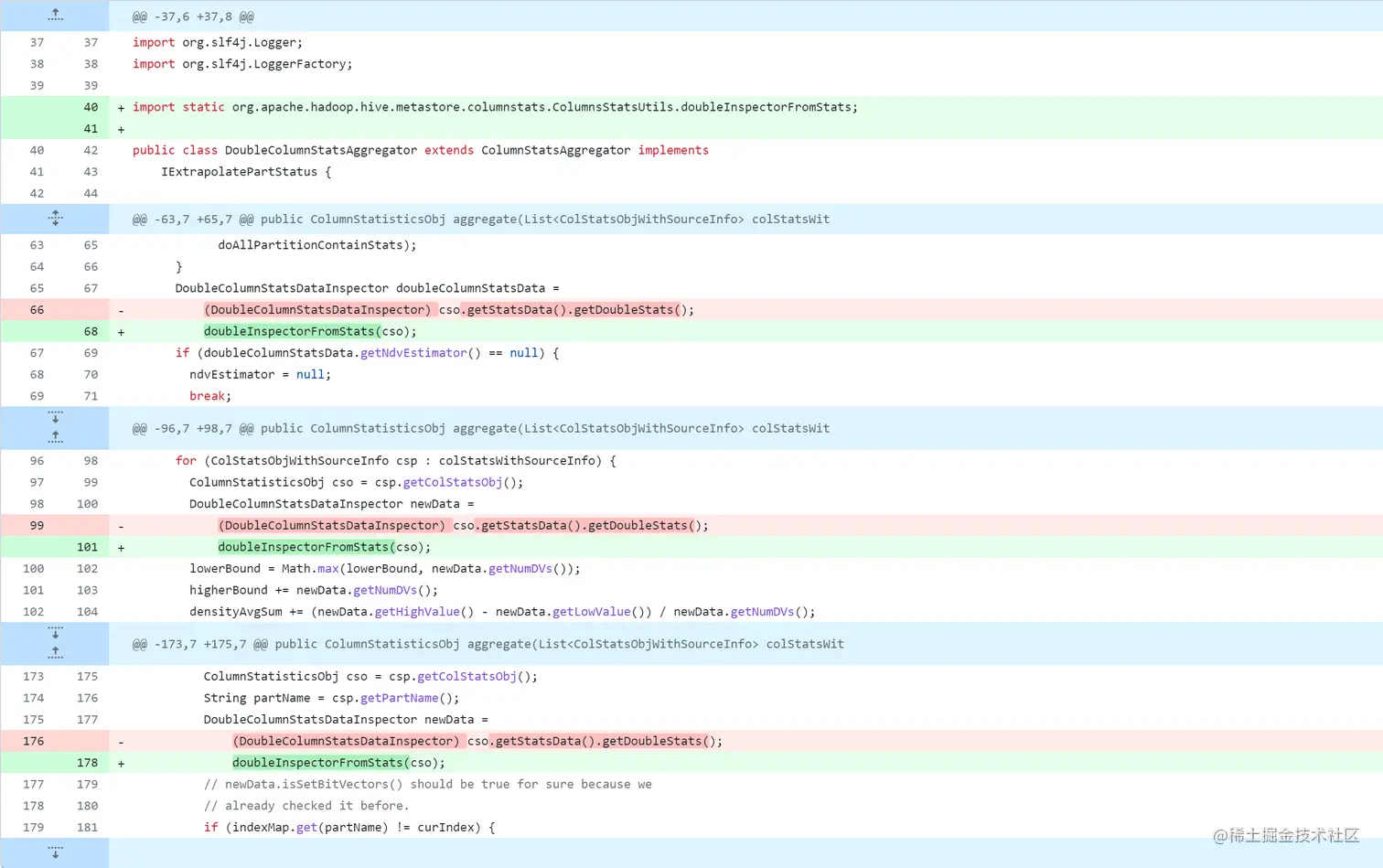Click deleted line number 99
Image resolution: width=1383 pixels, height=868 pixels.
(x=37, y=525)
